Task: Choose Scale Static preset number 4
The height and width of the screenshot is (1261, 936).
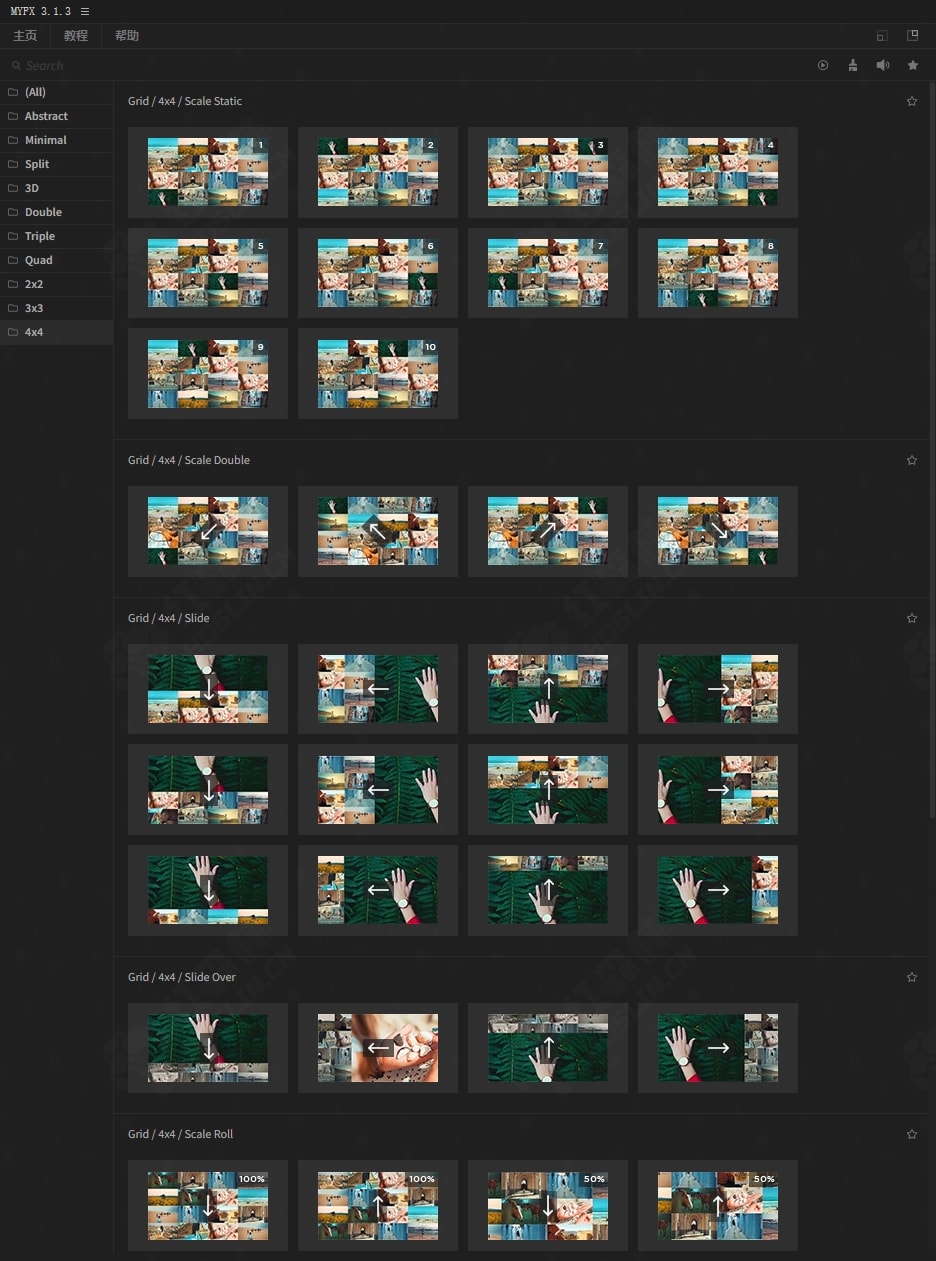Action: click(718, 172)
